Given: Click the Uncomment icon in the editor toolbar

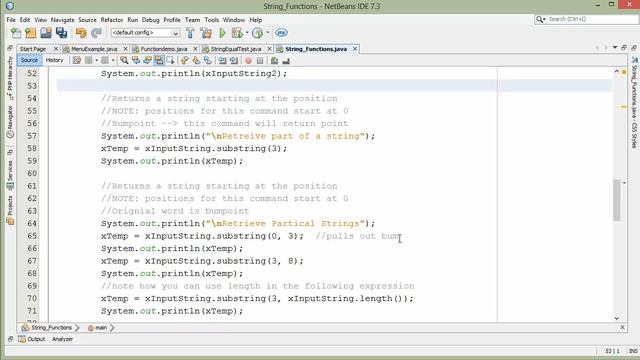Looking at the screenshot, I should click(286, 60).
